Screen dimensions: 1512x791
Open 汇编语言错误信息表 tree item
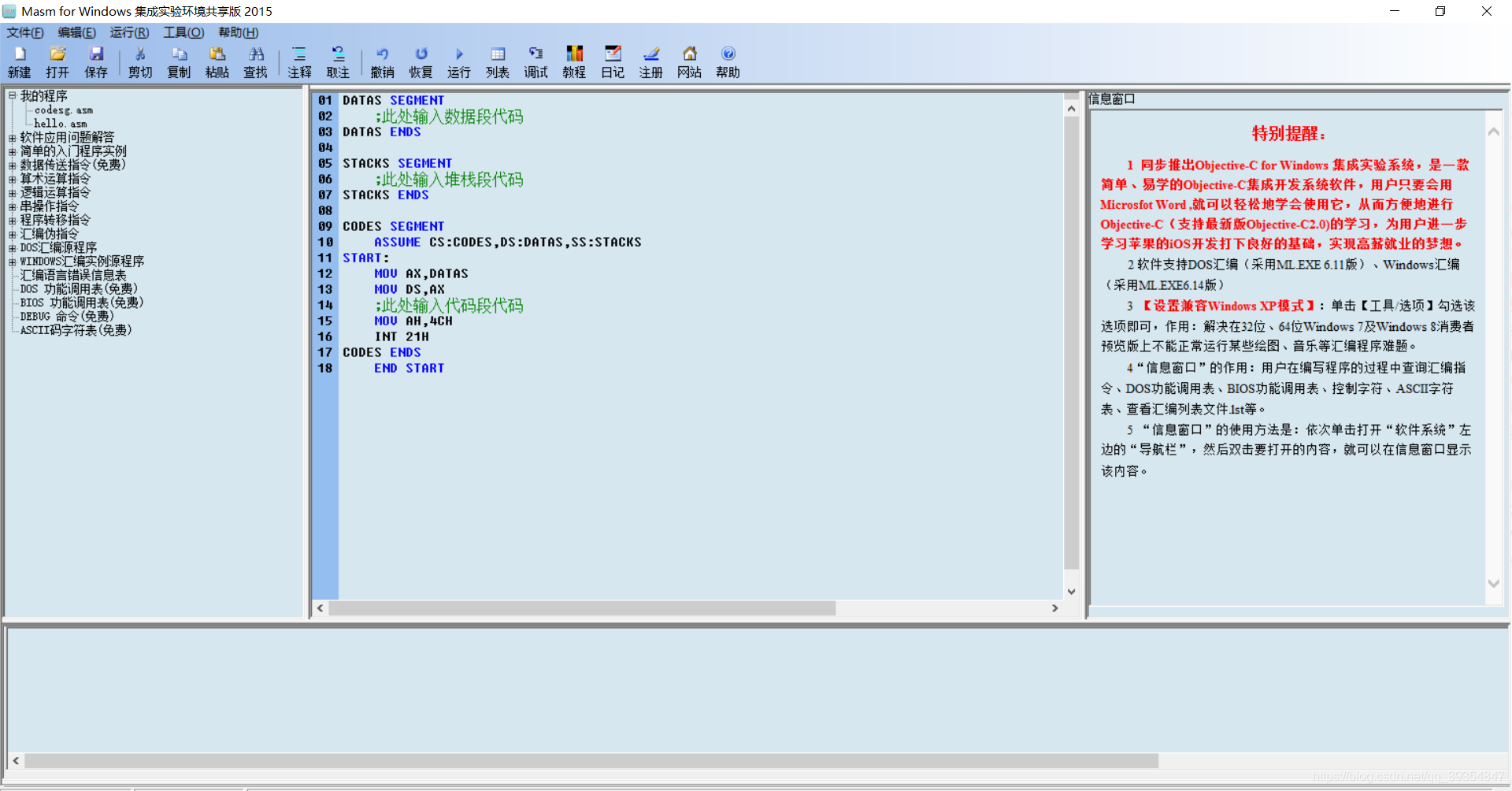[x=73, y=275]
